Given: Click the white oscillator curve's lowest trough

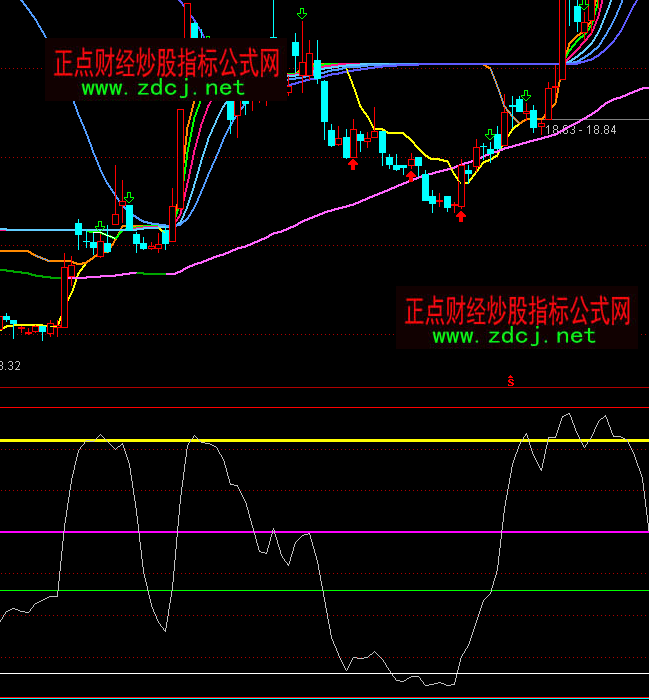Looking at the screenshot, I should pos(447,684).
